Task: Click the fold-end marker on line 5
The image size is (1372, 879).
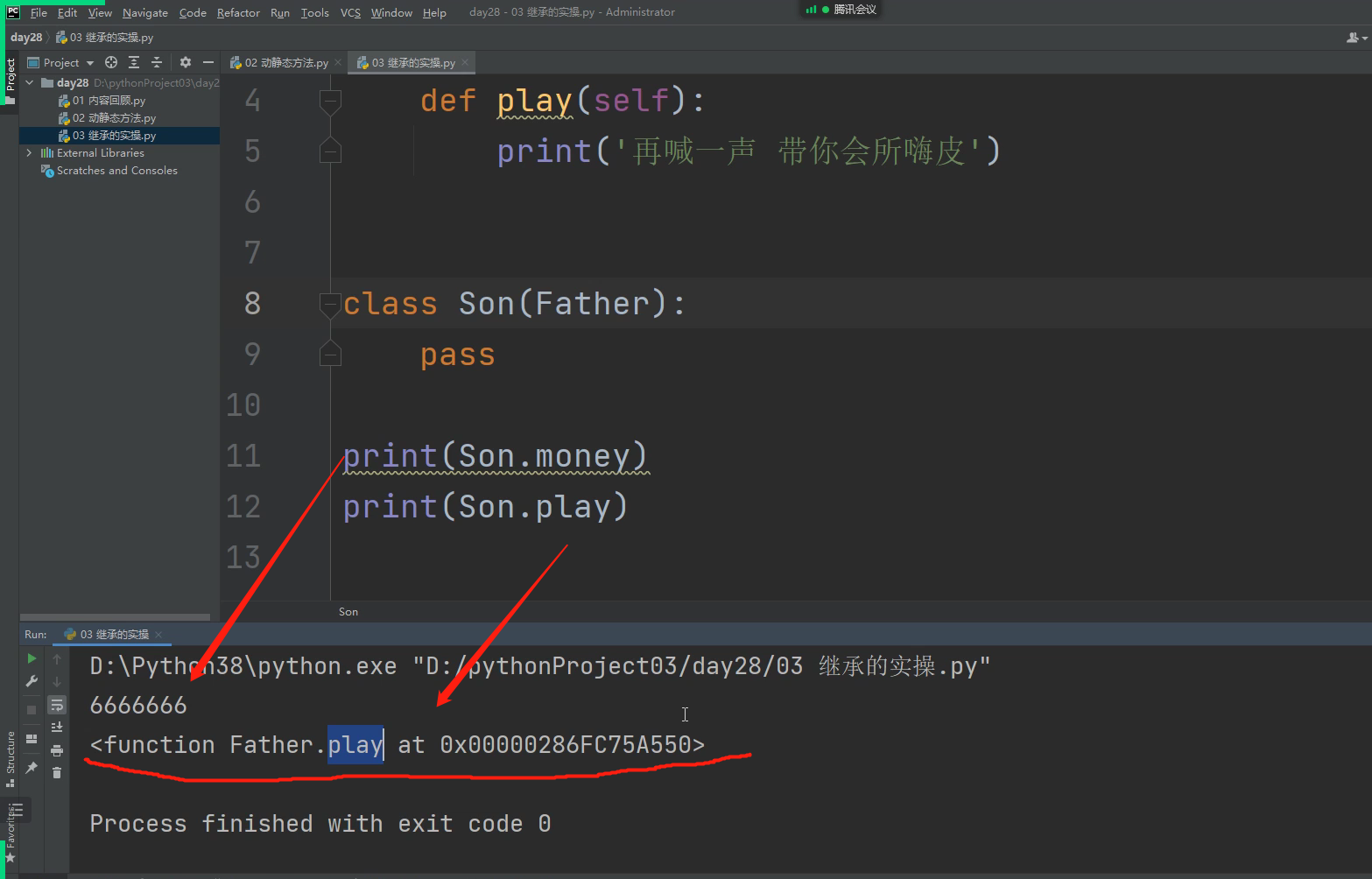Action: pos(330,151)
